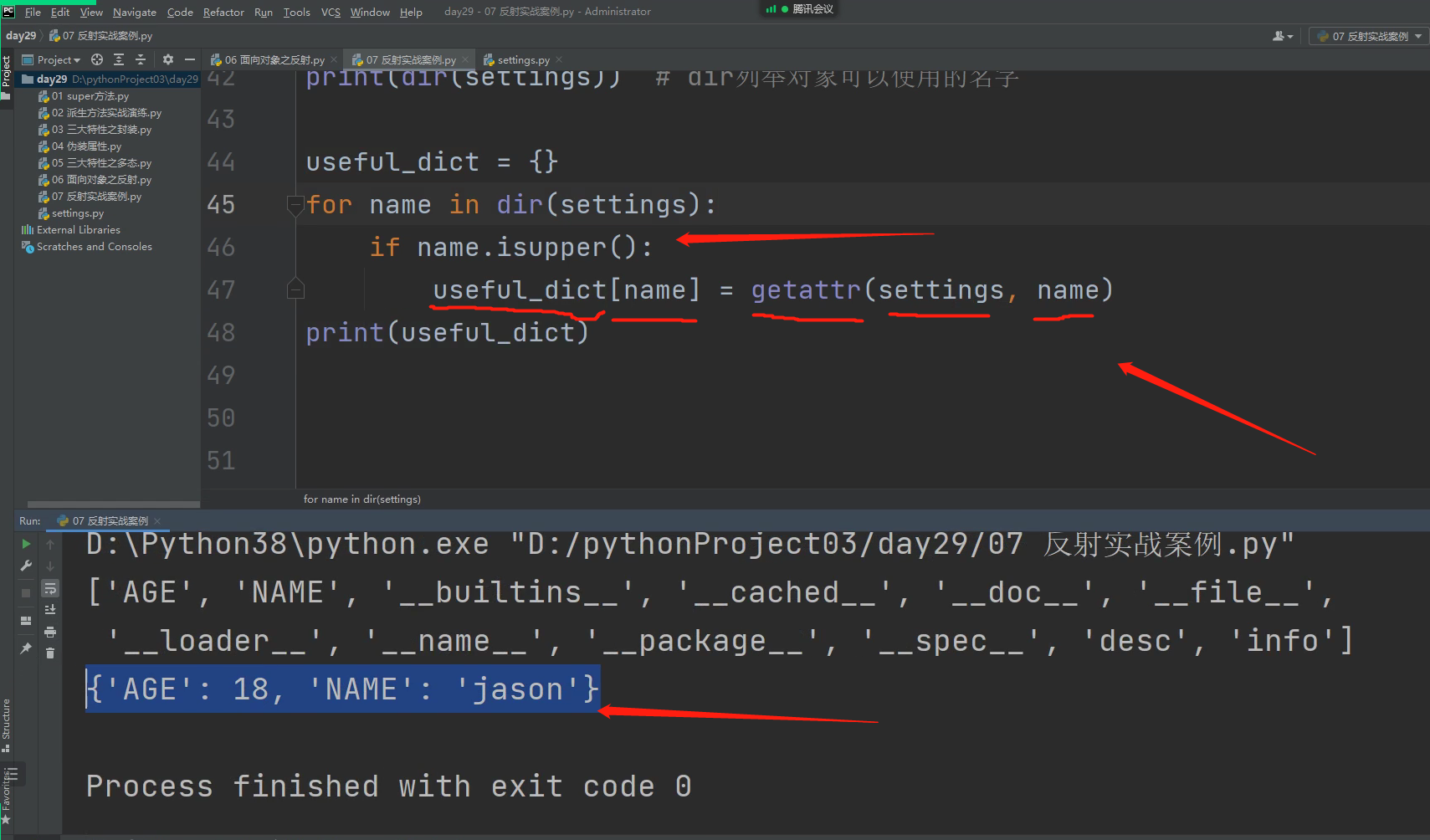Click the locate target icon in Project panel

coord(97,59)
